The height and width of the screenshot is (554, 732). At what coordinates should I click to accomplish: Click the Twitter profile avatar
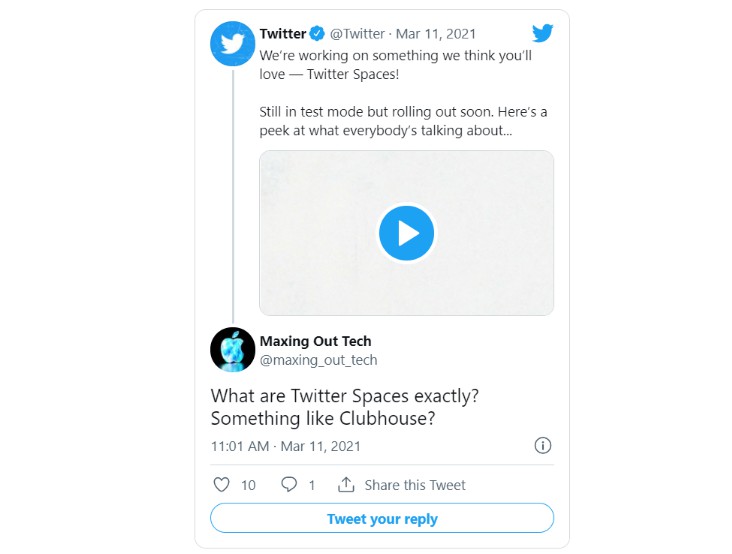click(x=233, y=44)
